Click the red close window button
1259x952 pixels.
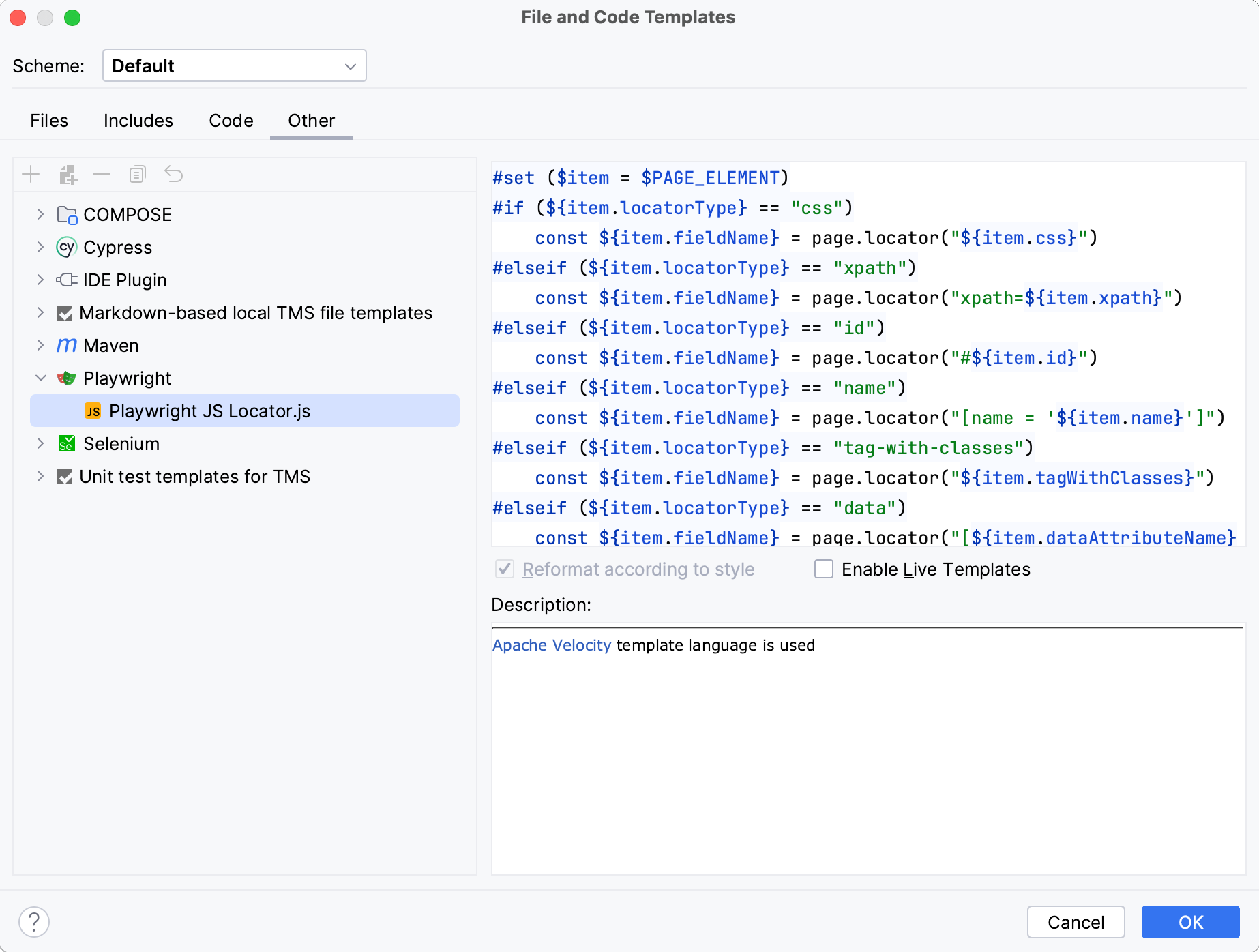pyautogui.click(x=18, y=18)
